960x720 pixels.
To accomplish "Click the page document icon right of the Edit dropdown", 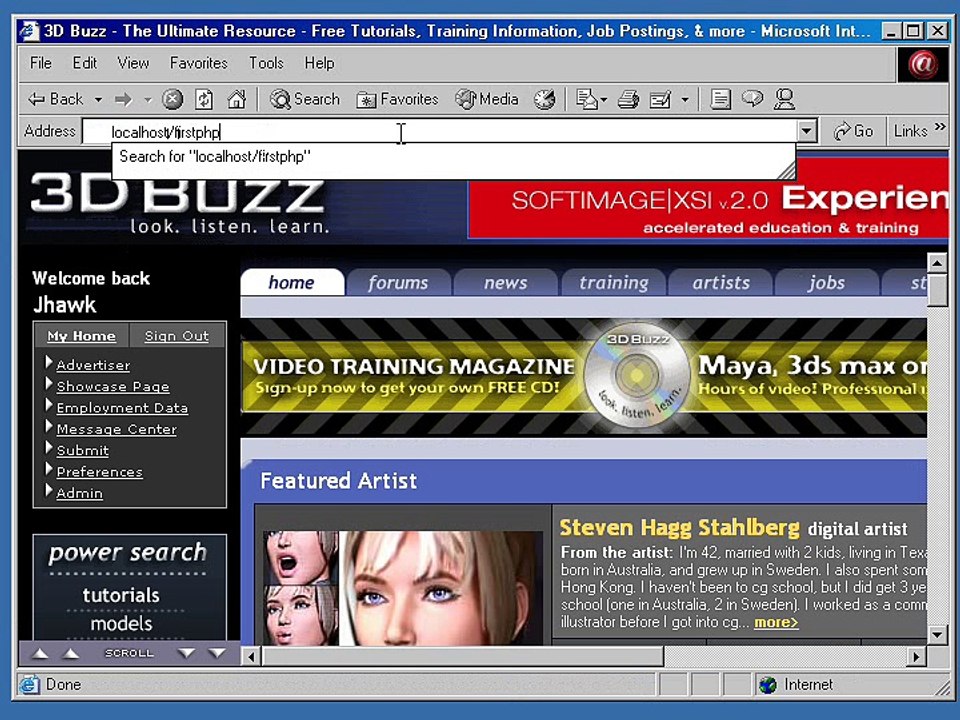I will [721, 99].
